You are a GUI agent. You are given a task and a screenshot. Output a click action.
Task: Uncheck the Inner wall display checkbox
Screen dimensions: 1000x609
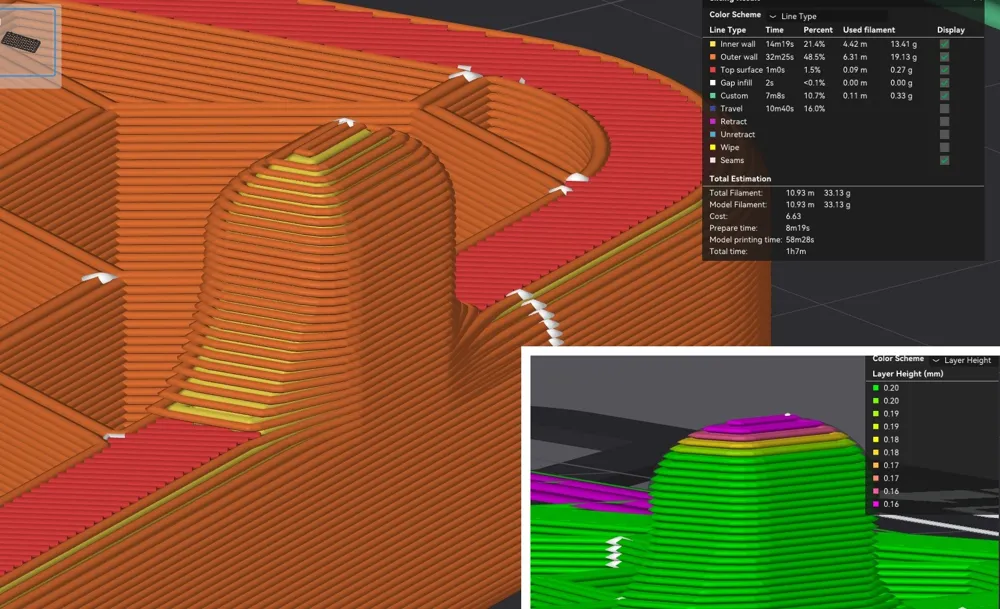click(x=944, y=44)
